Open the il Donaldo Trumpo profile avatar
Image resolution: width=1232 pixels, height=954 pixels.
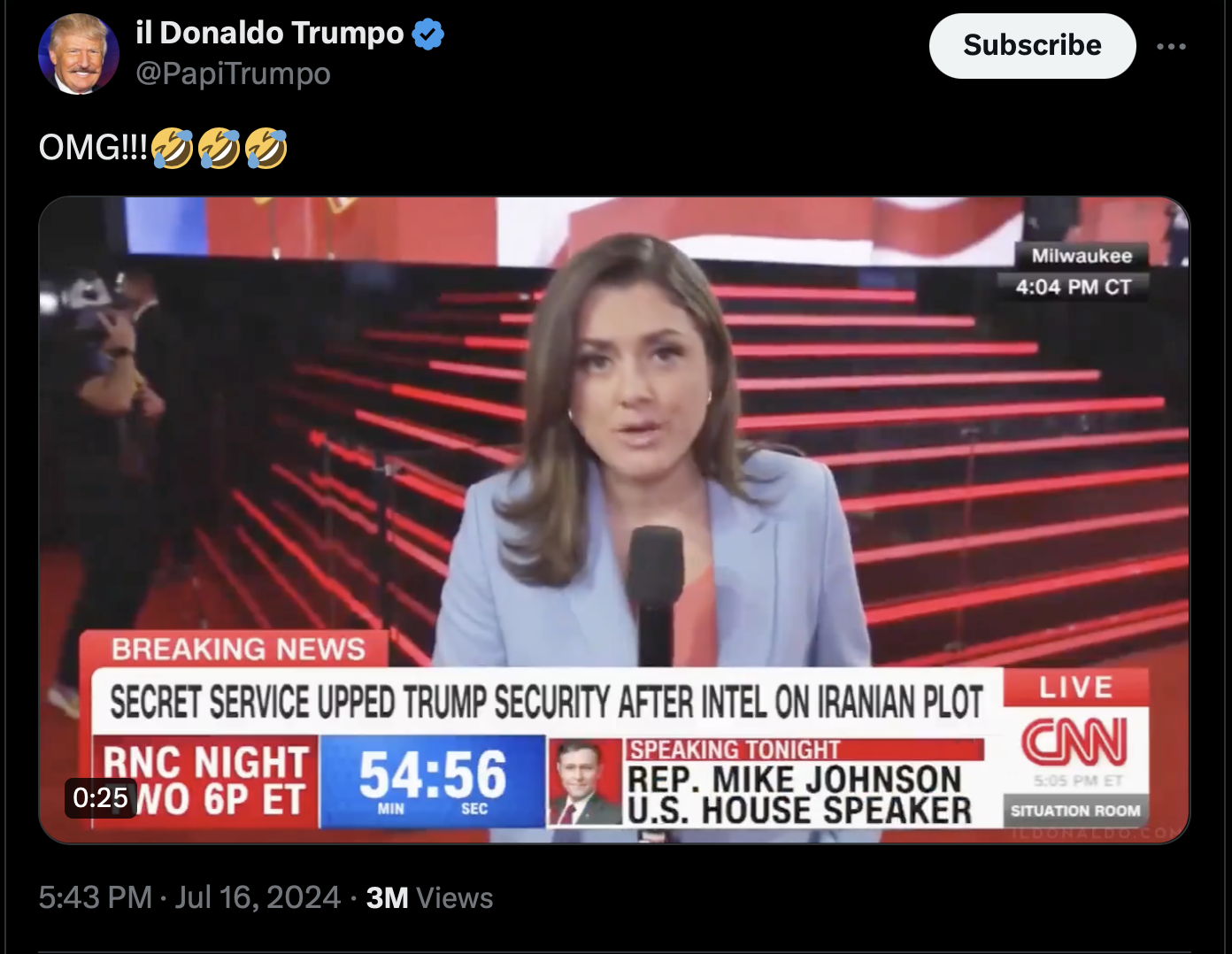tap(79, 54)
